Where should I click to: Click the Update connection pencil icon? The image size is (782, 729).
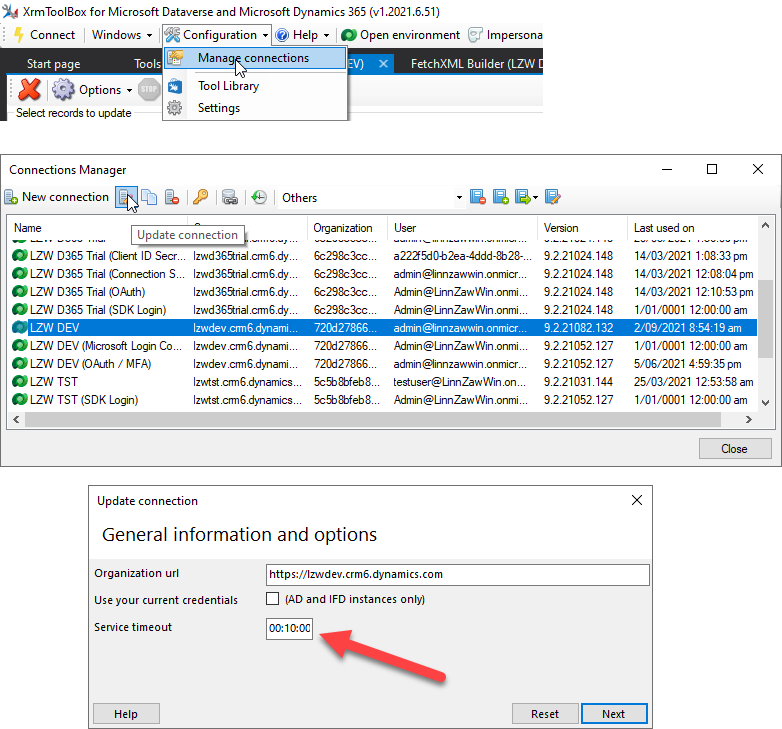pos(126,197)
